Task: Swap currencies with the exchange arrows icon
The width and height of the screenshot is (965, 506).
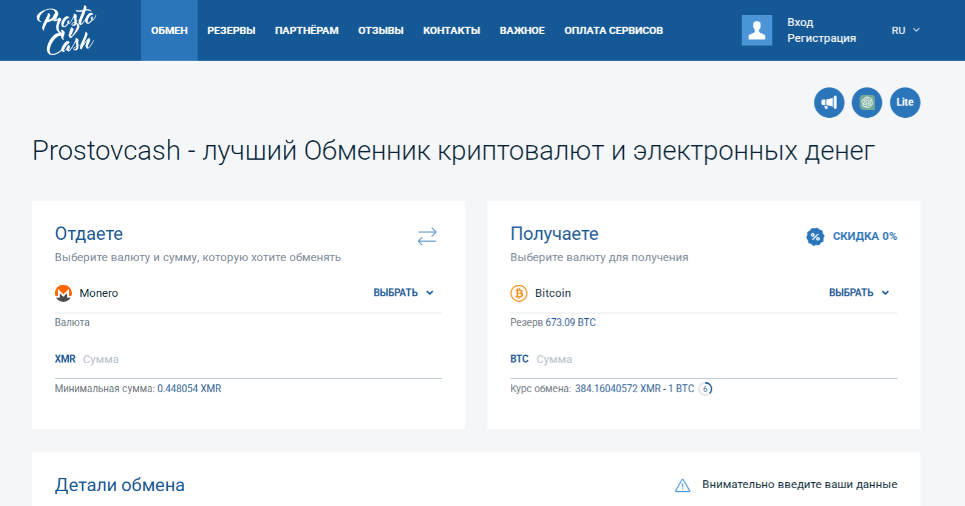Action: 426,236
